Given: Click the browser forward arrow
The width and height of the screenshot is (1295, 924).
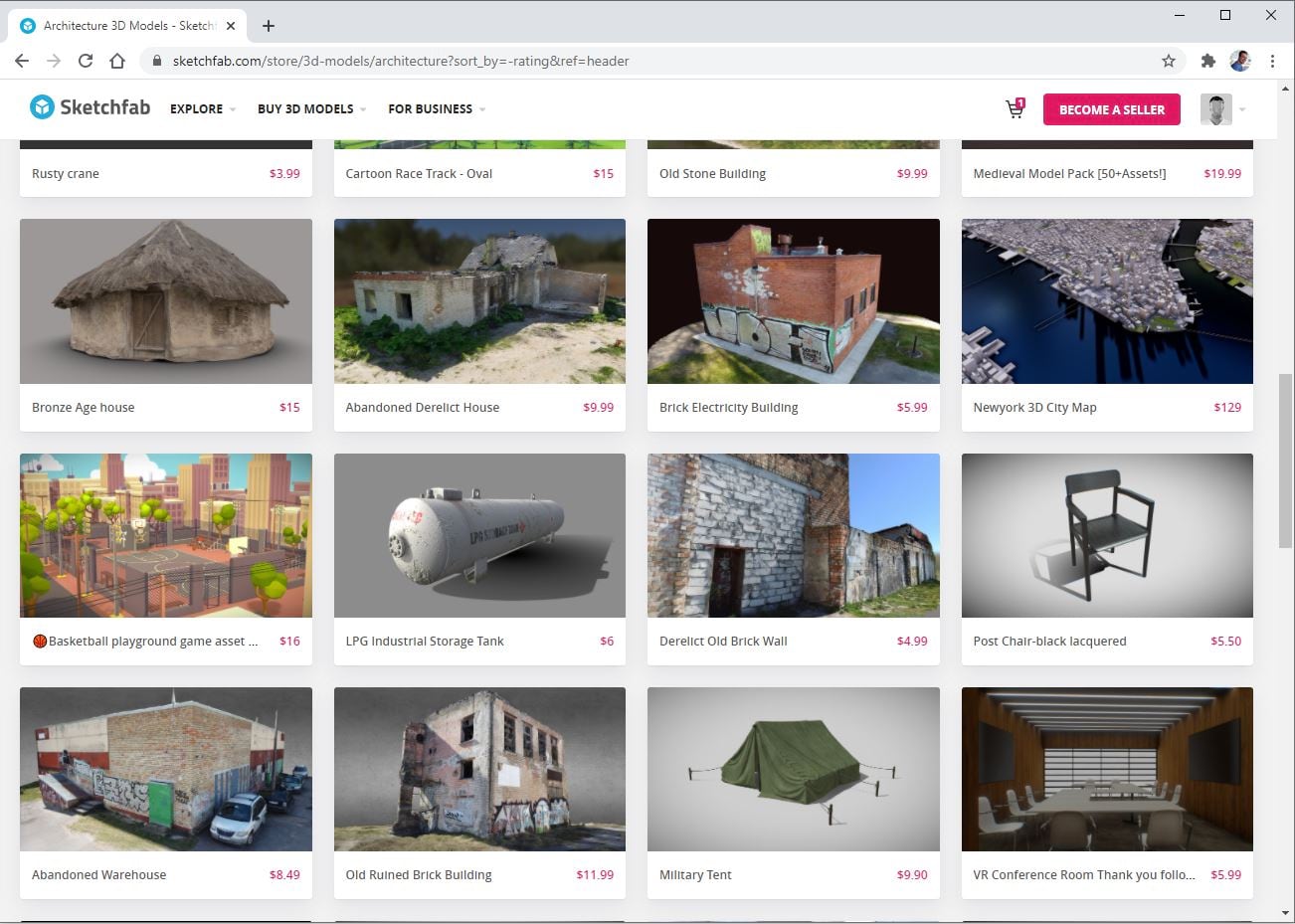Looking at the screenshot, I should (x=54, y=61).
